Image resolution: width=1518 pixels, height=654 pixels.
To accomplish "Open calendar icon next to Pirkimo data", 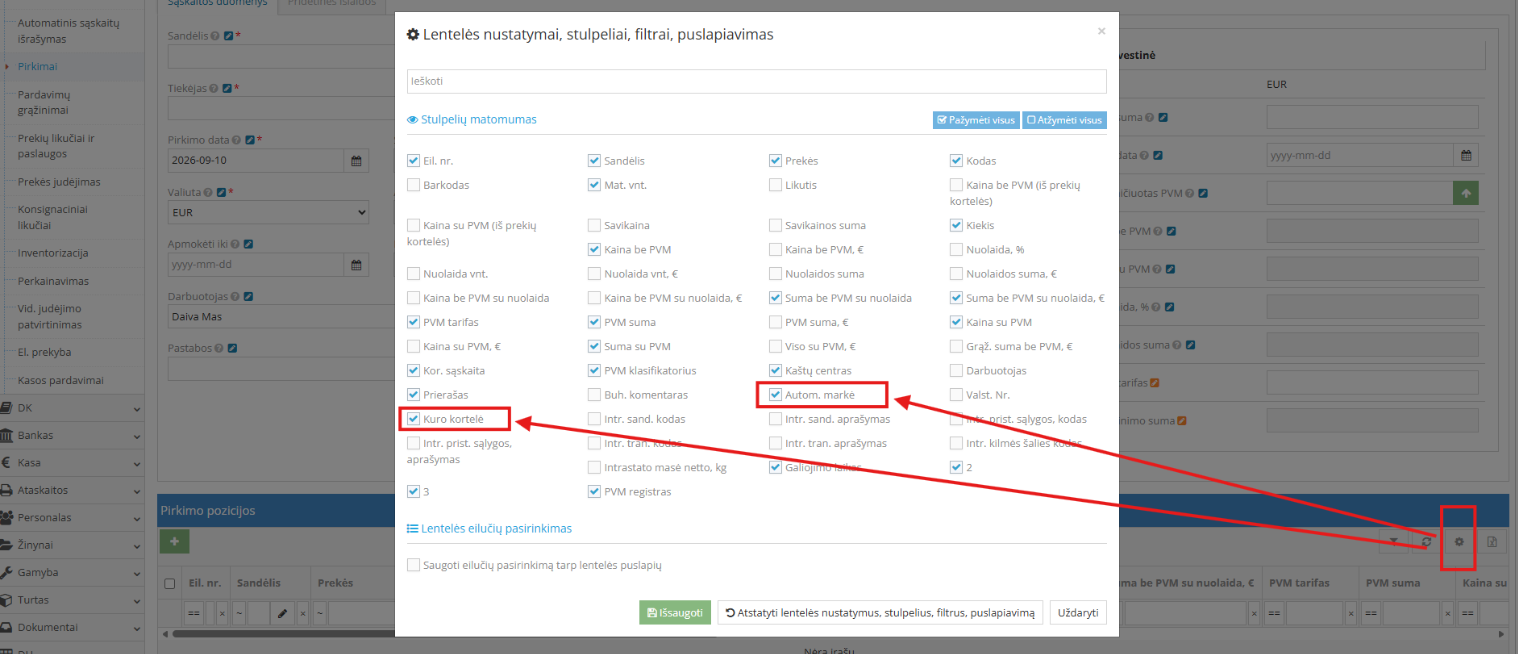I will (356, 160).
